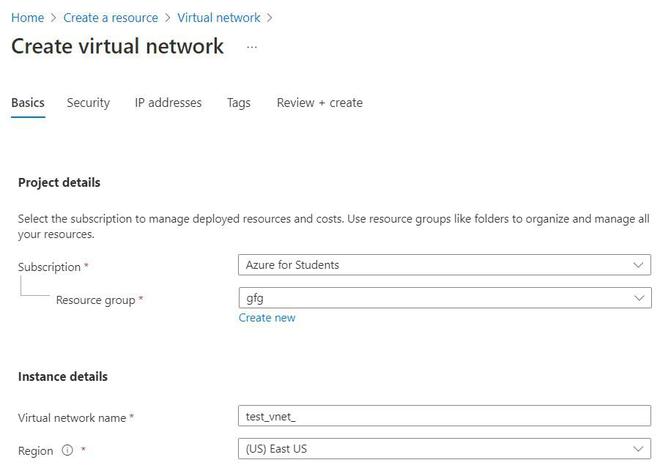The width and height of the screenshot is (660, 468).
Task: Open the ellipsis more options menu
Action: point(252,47)
